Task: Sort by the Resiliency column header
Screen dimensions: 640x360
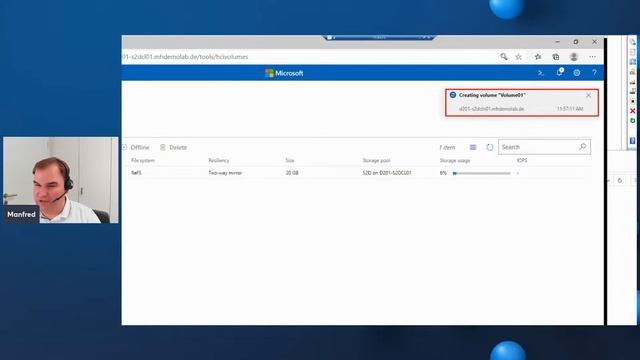Action: click(x=219, y=160)
